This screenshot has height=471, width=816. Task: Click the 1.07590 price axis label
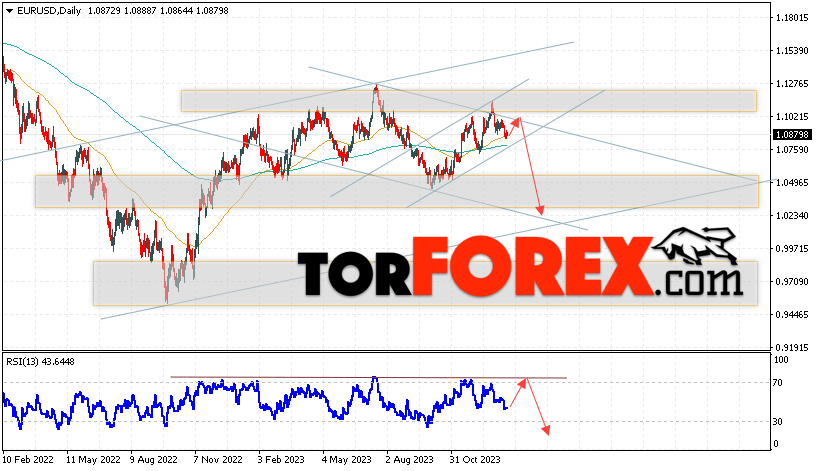[x=792, y=150]
